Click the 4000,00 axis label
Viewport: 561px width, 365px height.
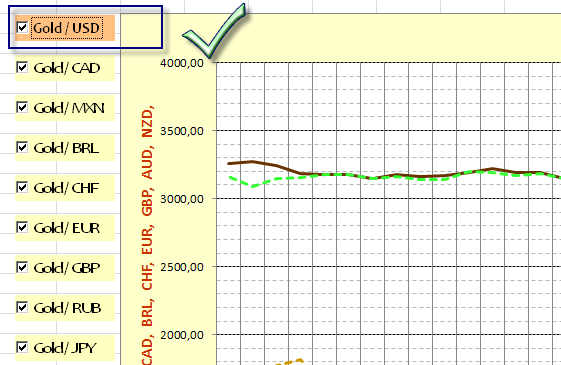point(182,63)
